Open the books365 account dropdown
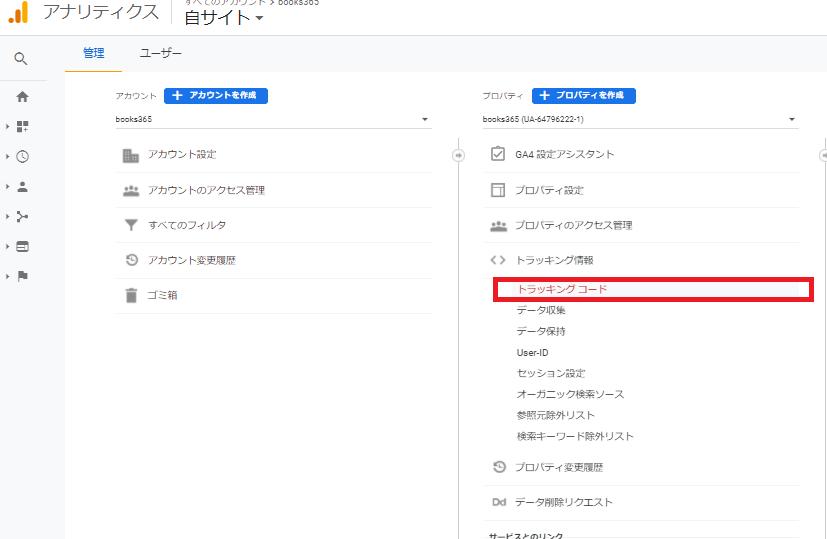Viewport: 827px width, 539px height. pos(273,120)
